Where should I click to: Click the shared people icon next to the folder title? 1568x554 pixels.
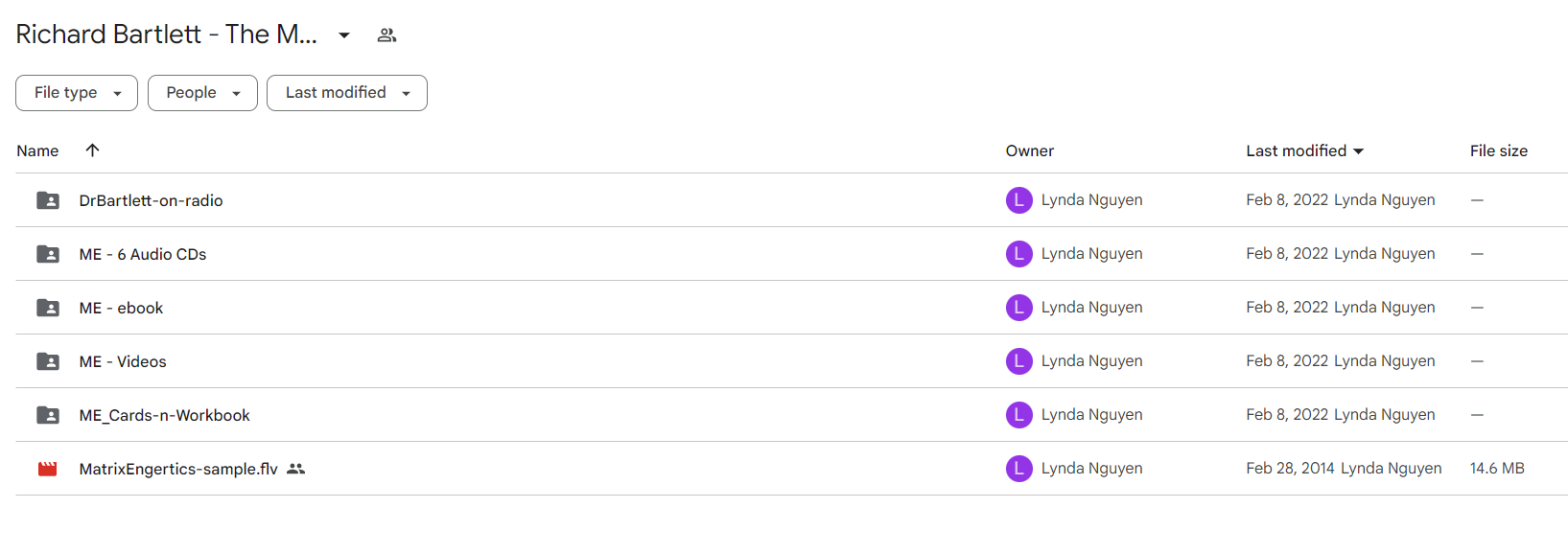pos(386,35)
